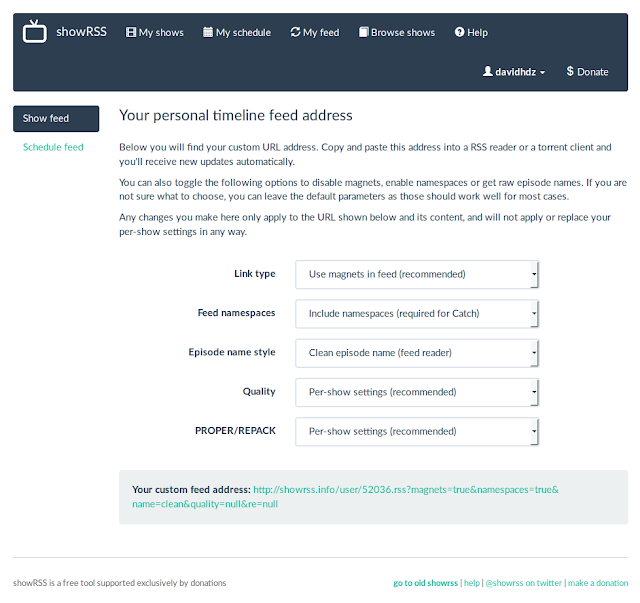The image size is (640, 603).
Task: Switch to the Schedule feed tab
Action: pyautogui.click(x=53, y=147)
